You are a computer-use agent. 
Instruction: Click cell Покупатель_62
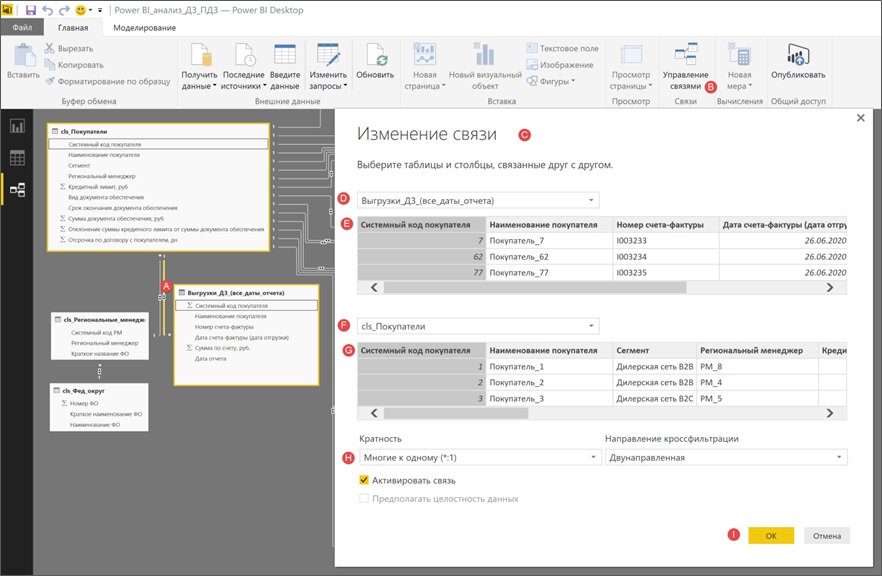(549, 256)
